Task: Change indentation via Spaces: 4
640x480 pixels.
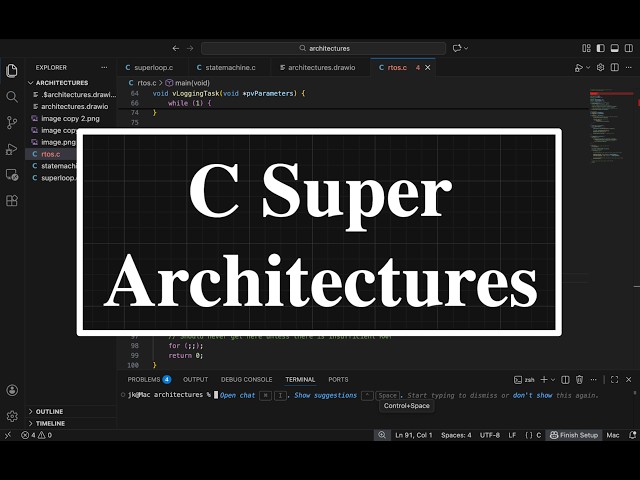Action: [456, 435]
